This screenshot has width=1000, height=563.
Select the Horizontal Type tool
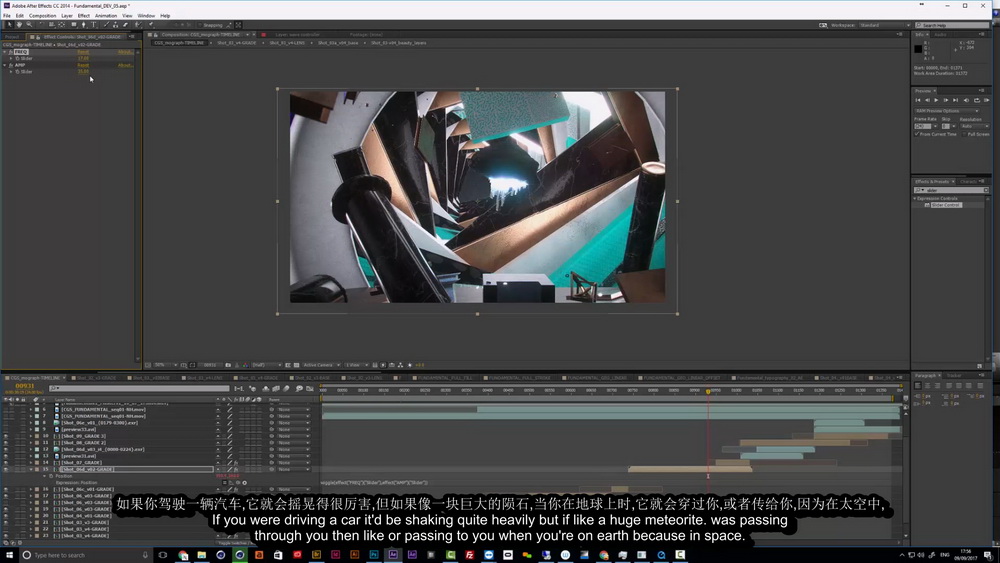click(x=93, y=25)
